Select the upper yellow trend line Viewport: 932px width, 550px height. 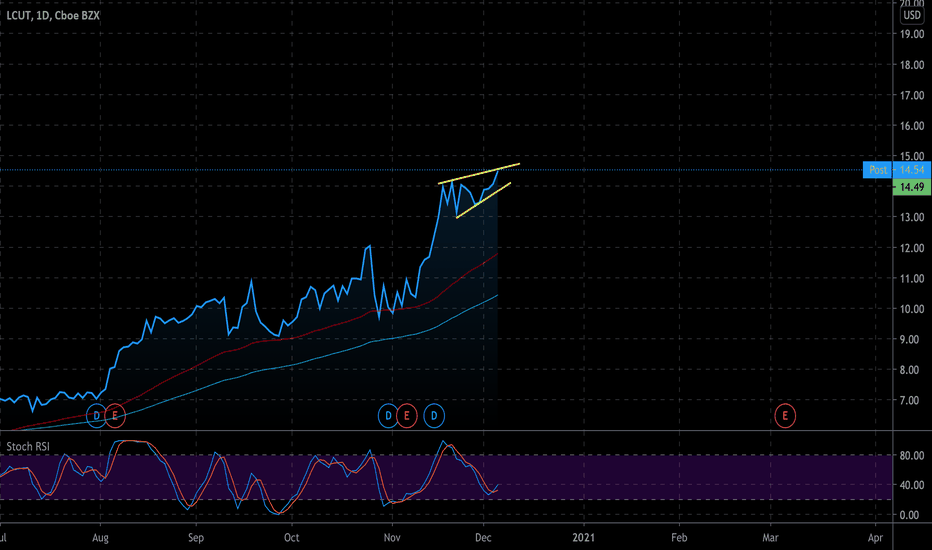point(479,173)
